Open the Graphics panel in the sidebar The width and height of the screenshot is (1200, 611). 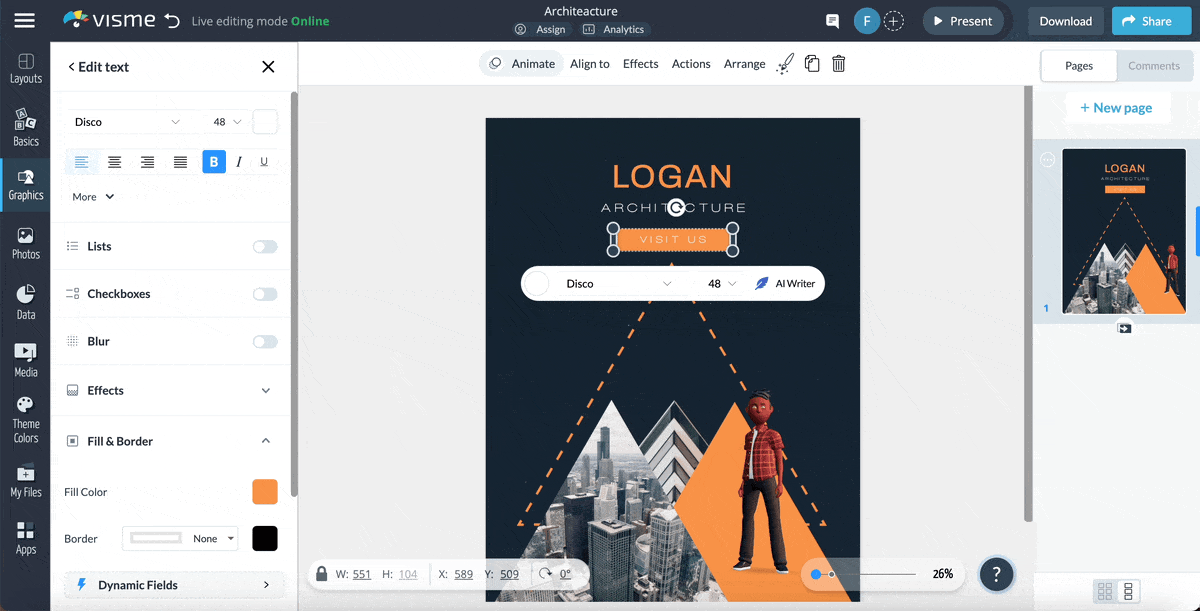pyautogui.click(x=25, y=185)
